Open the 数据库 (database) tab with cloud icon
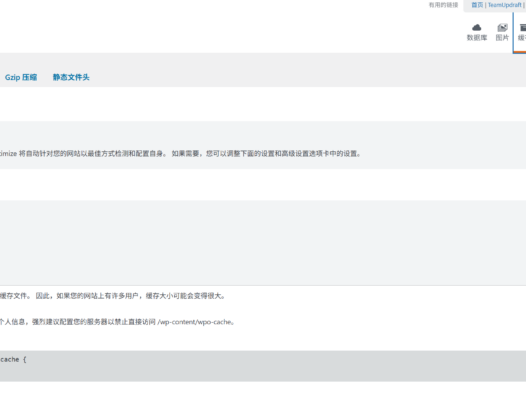Image resolution: width=526 pixels, height=394 pixels. 477,32
